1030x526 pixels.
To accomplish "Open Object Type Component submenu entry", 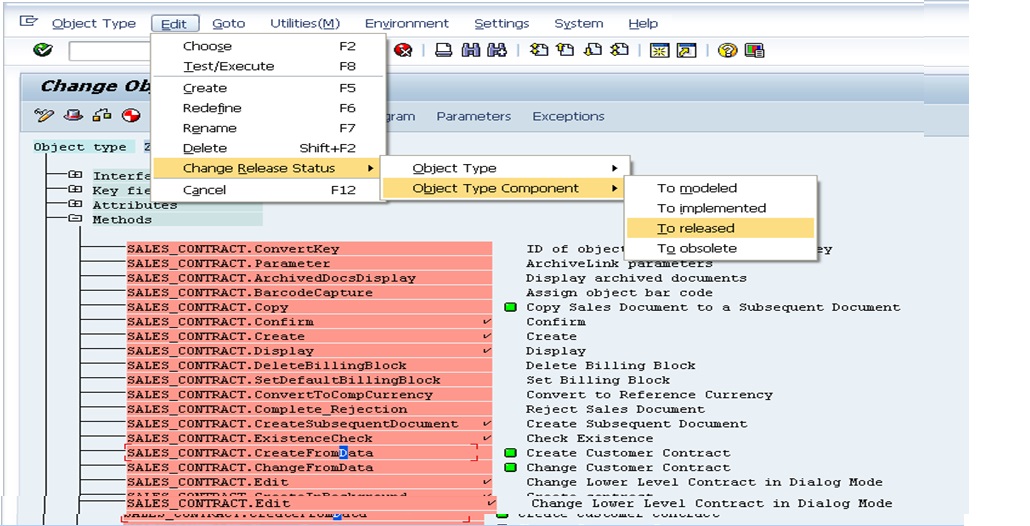I will pos(505,188).
